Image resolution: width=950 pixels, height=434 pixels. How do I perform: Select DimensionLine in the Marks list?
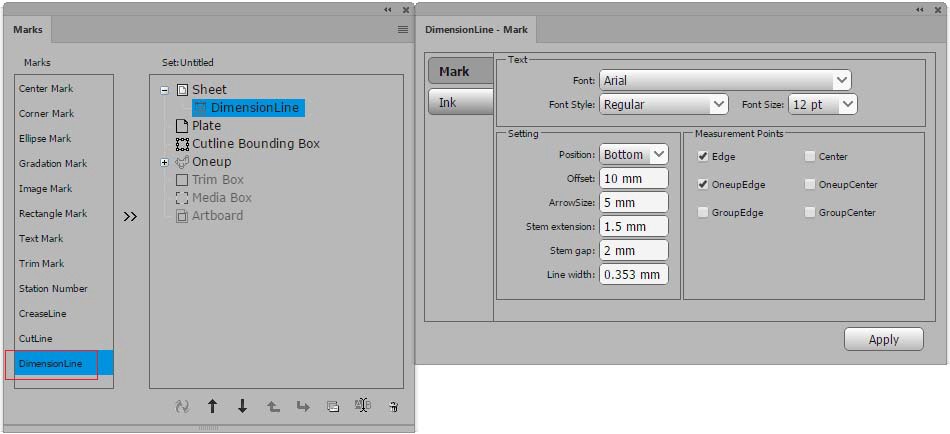(64, 364)
